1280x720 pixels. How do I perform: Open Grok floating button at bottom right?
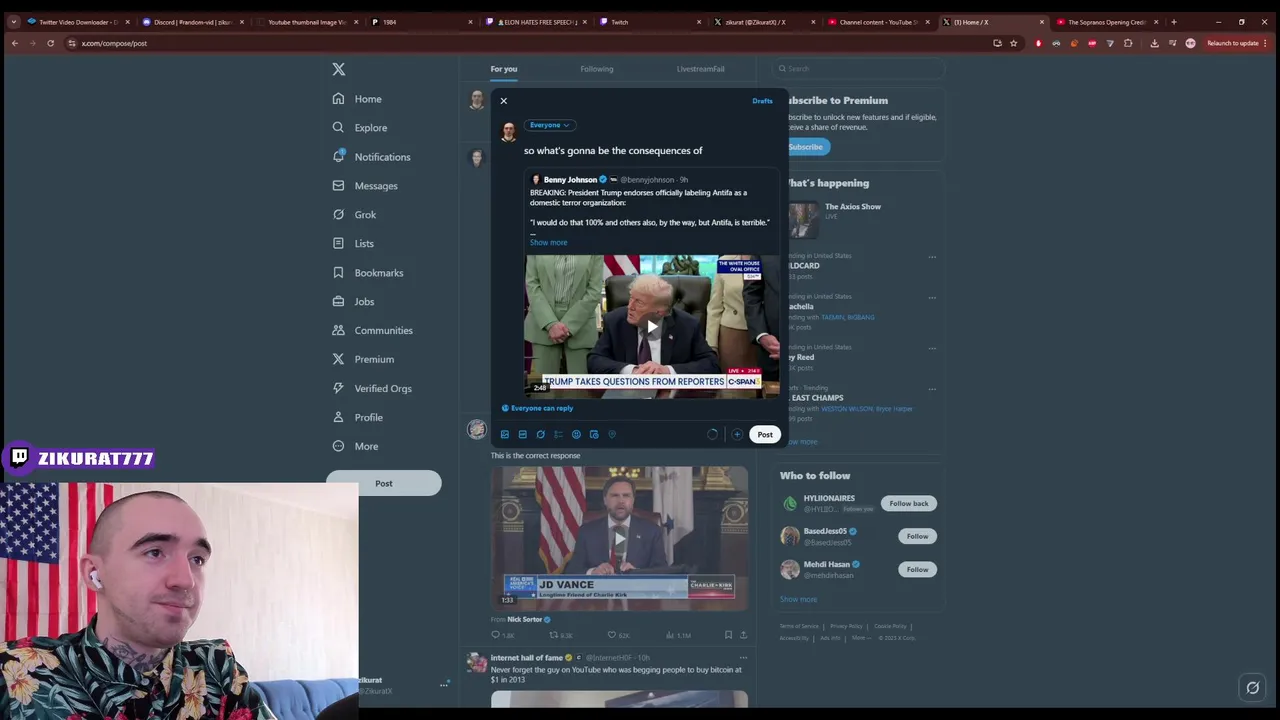(x=1252, y=688)
